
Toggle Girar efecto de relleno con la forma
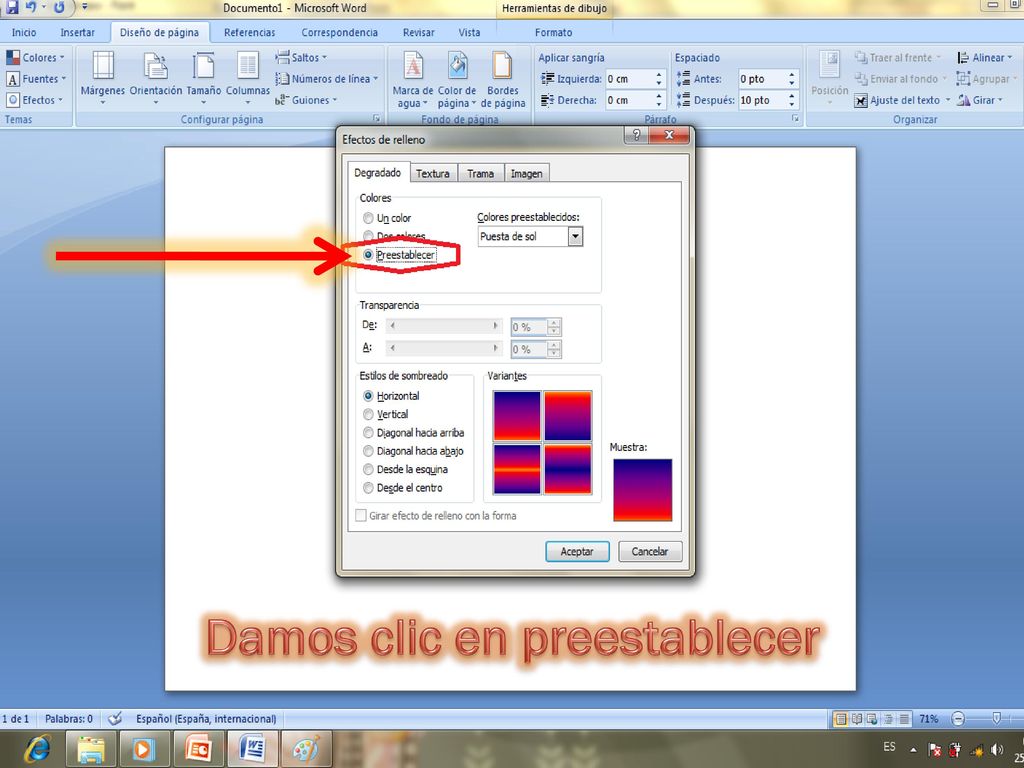pyautogui.click(x=360, y=515)
